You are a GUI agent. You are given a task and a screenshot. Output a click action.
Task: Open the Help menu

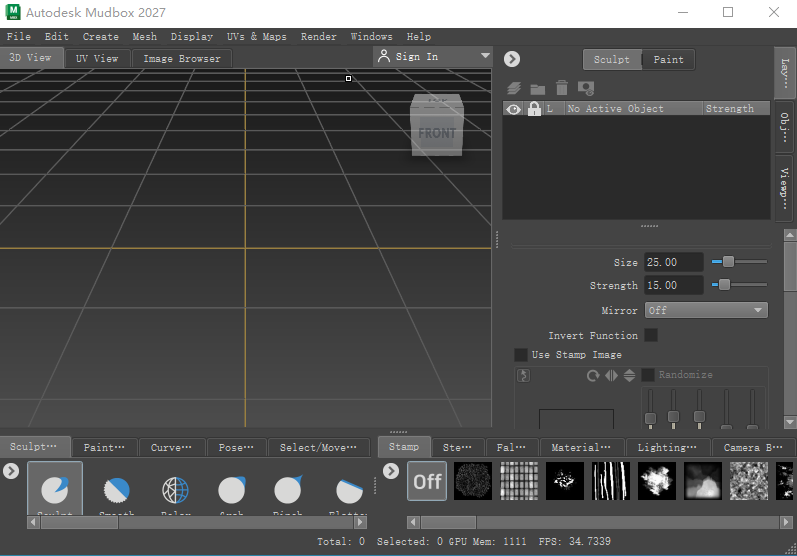(x=419, y=37)
